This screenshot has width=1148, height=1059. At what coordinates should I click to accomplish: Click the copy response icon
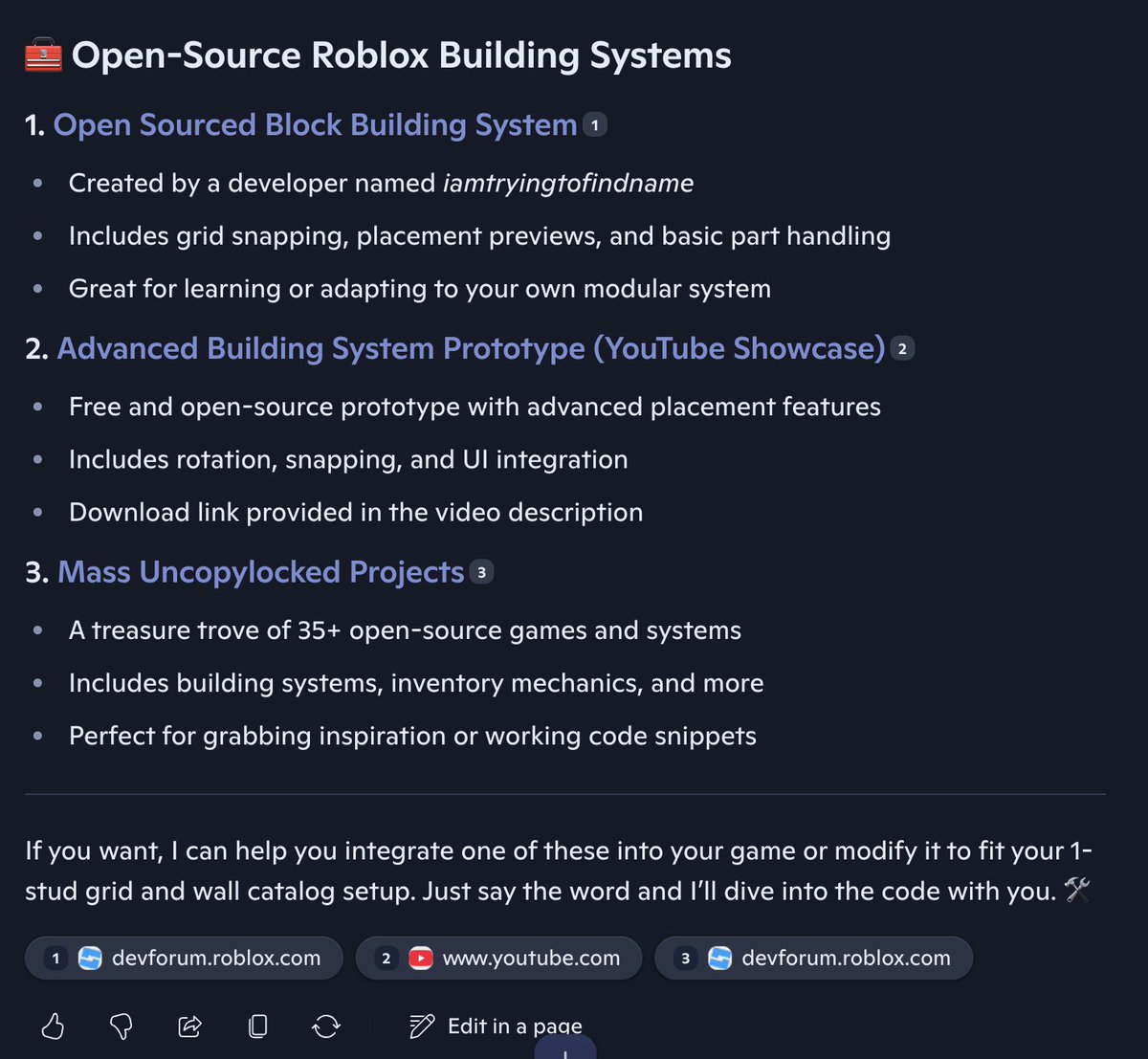(x=257, y=1026)
